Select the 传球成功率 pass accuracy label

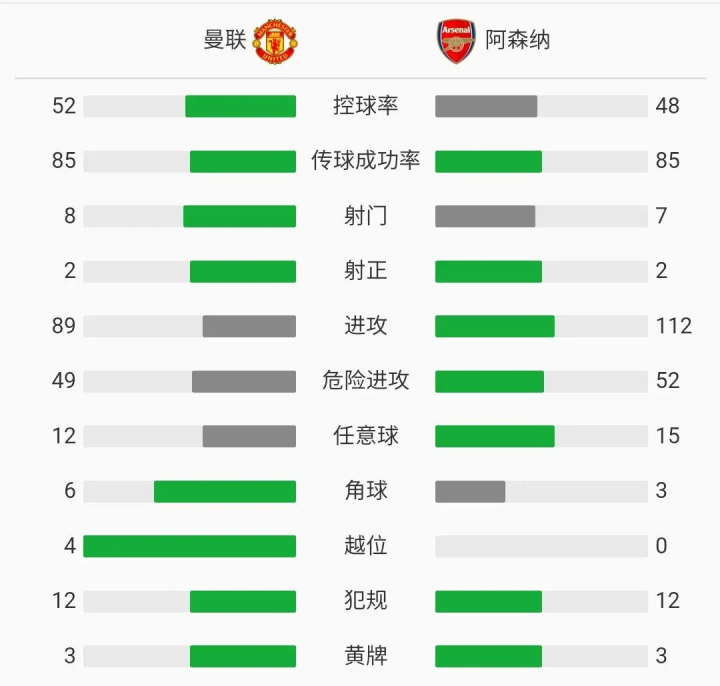pos(365,161)
